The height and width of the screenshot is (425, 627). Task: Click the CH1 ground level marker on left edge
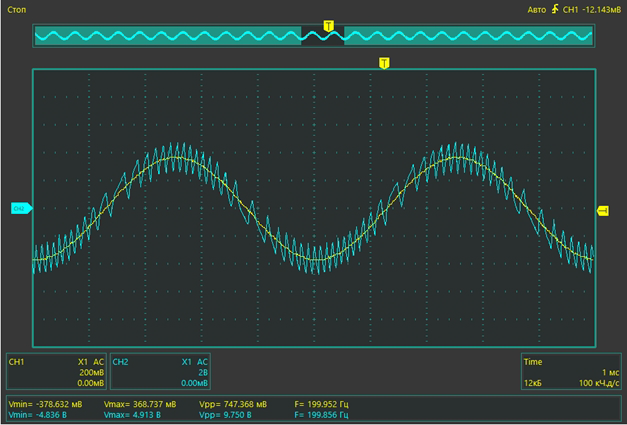pyautogui.click(x=18, y=208)
